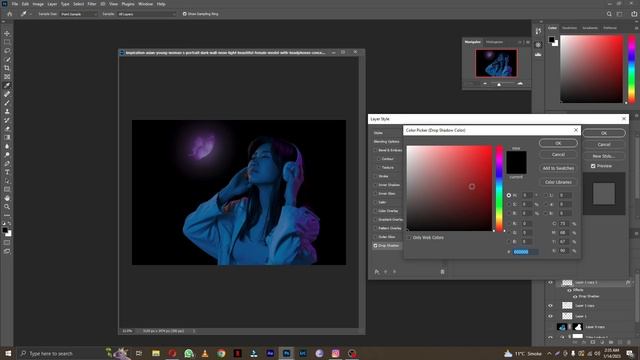Click OK in the Color Picker dialog

[x=558, y=143]
